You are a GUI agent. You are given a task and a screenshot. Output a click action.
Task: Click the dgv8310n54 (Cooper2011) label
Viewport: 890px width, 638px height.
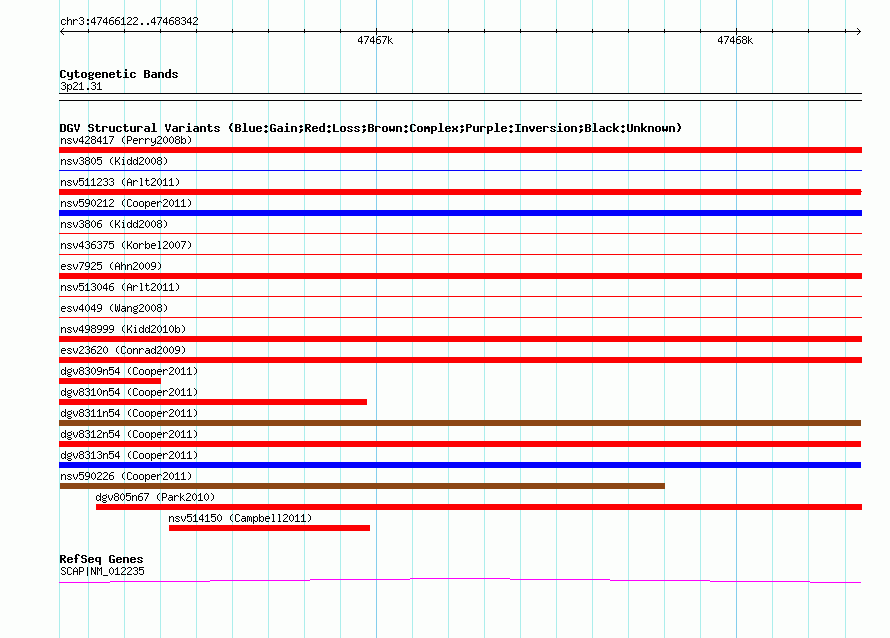click(129, 392)
